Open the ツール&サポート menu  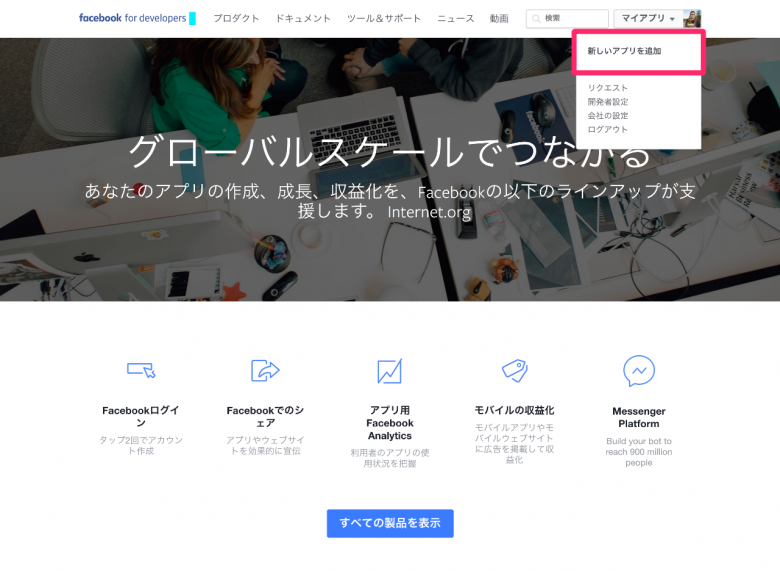click(x=384, y=18)
